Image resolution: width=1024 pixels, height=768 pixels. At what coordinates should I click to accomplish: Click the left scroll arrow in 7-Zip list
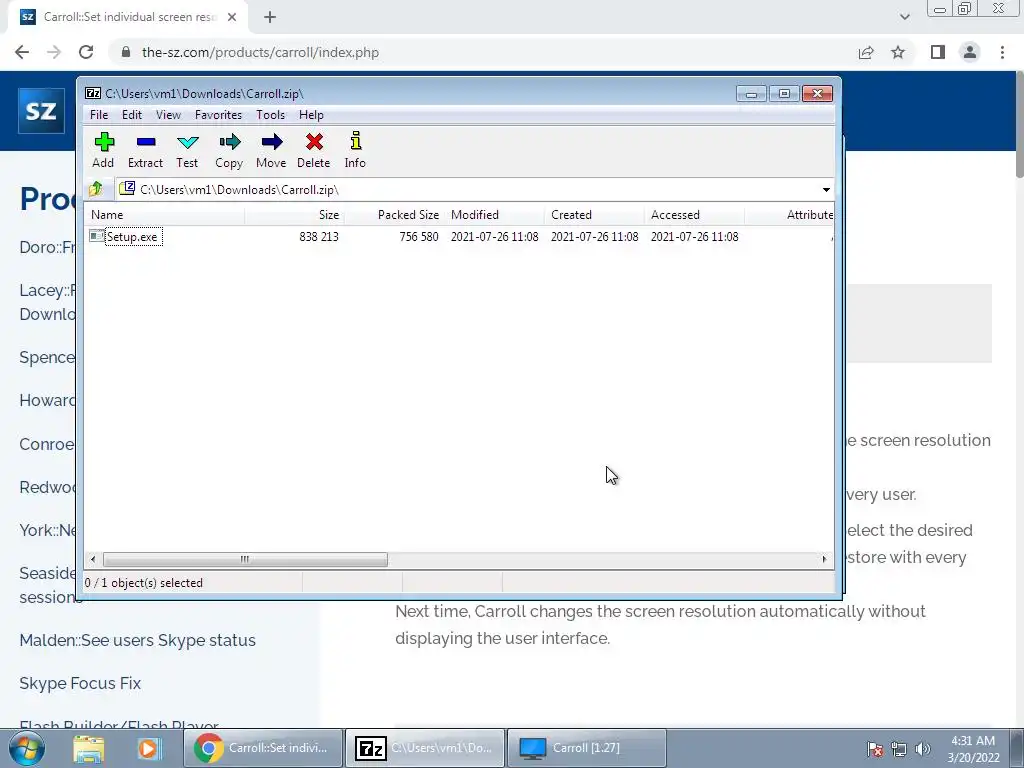pos(93,560)
